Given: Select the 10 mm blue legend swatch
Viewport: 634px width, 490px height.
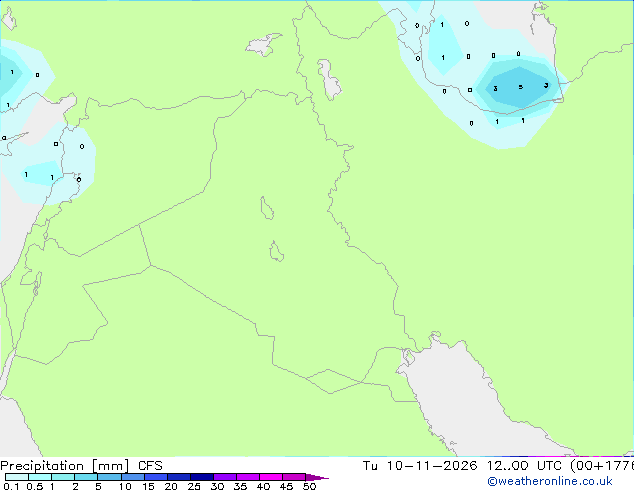Looking at the screenshot, I should [x=133, y=477].
